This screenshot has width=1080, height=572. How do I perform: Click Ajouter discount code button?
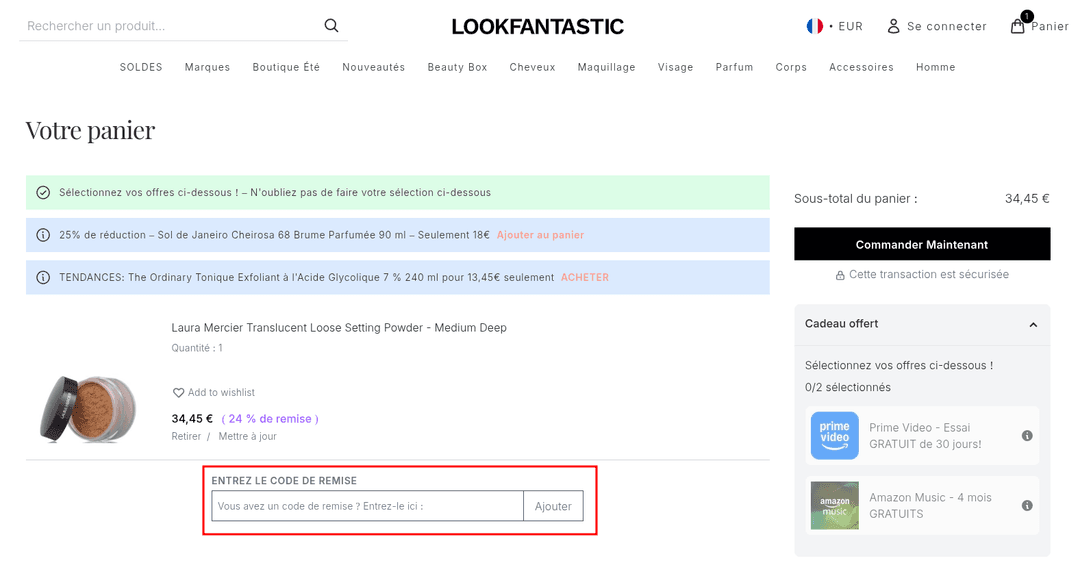[553, 506]
